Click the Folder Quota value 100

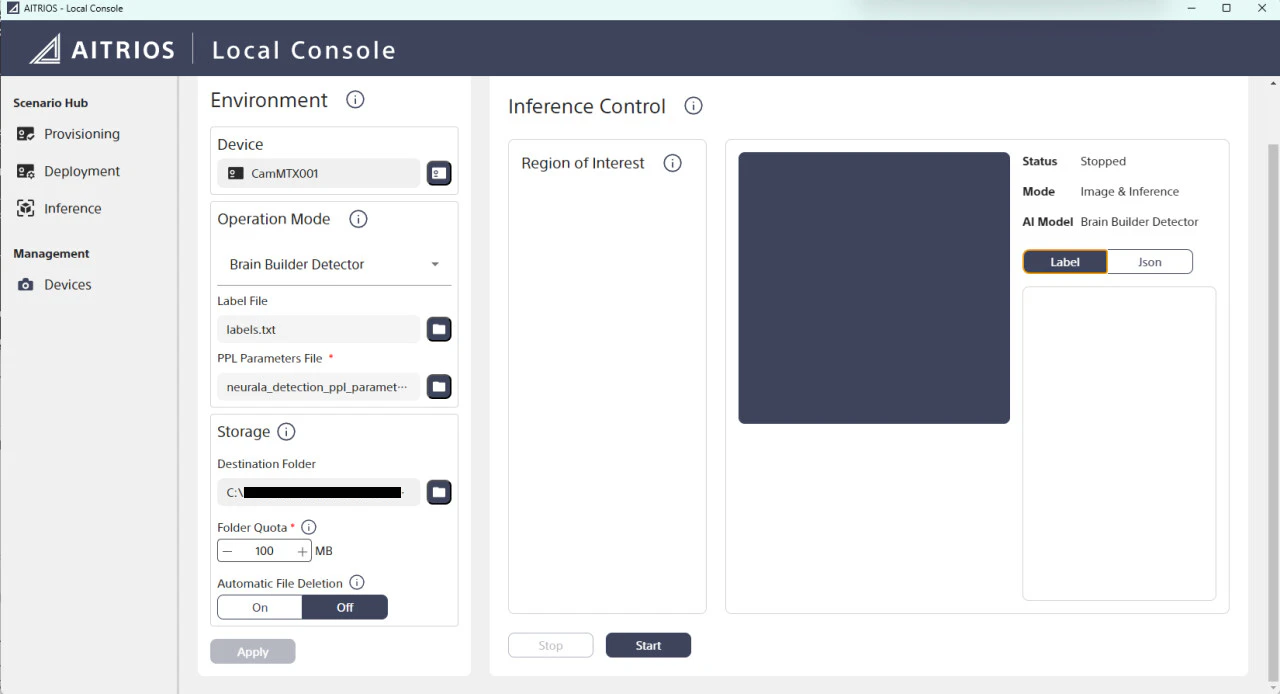264,551
